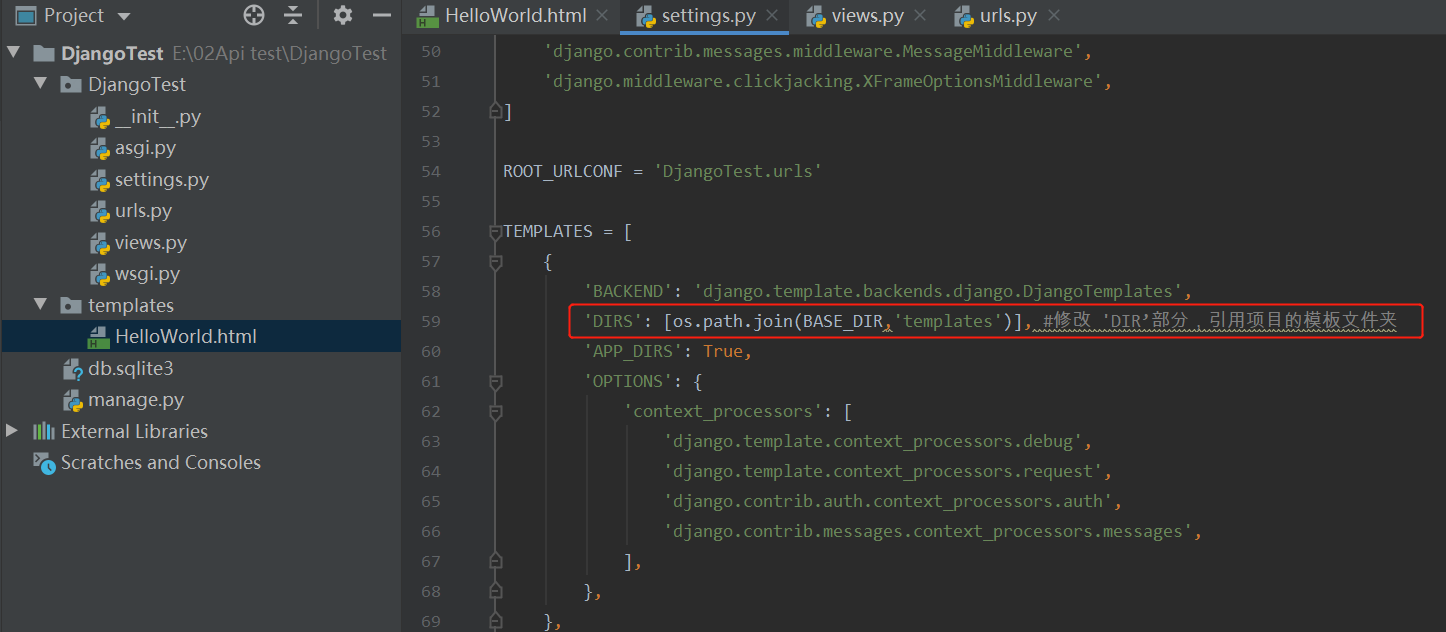The width and height of the screenshot is (1446, 632).
Task: Click the context_processors.debug string line
Action: click(x=873, y=441)
